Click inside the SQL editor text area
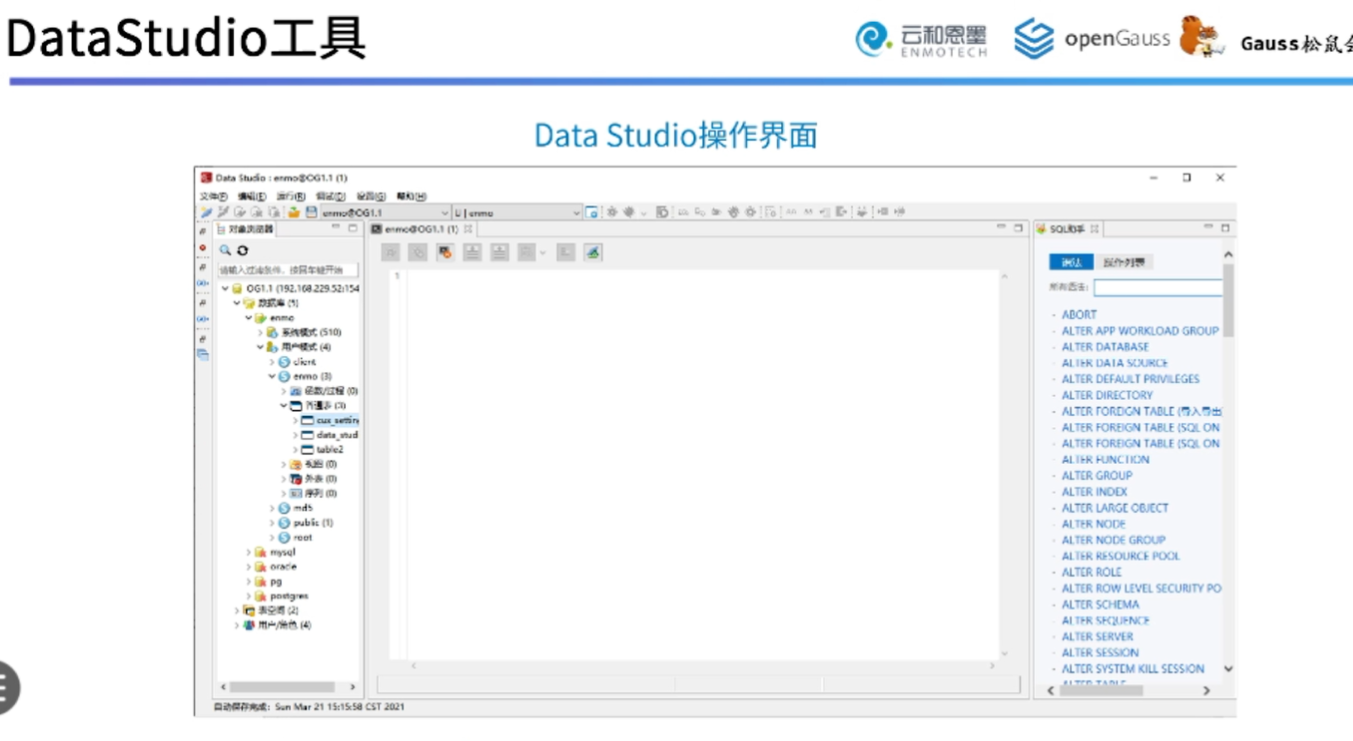The image size is (1353, 741). pos(702,465)
